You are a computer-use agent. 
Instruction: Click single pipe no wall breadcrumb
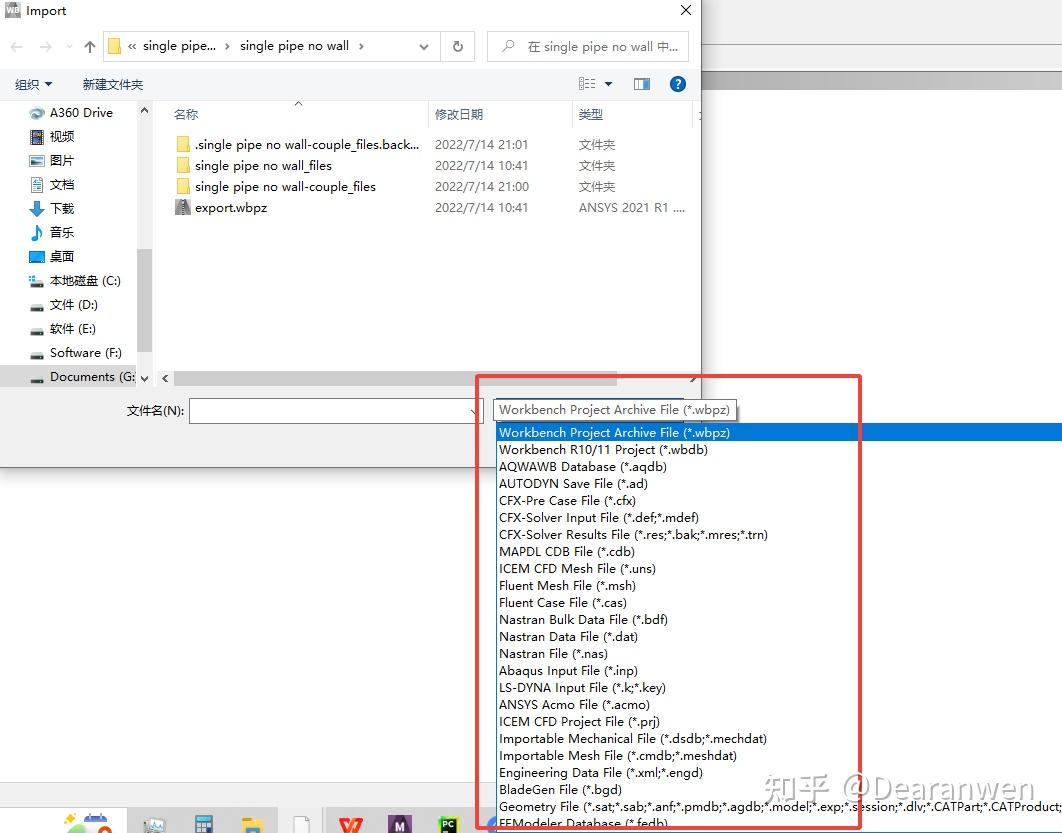[x=295, y=46]
